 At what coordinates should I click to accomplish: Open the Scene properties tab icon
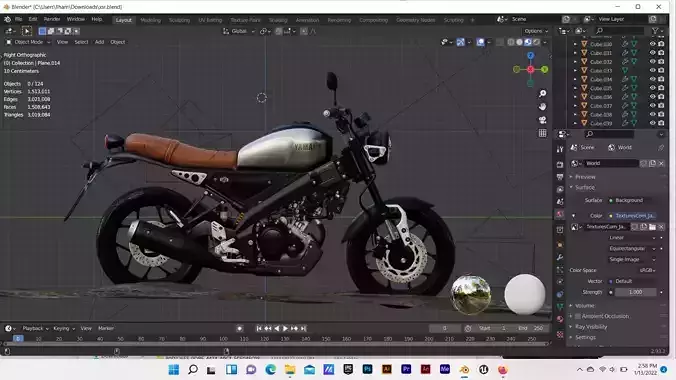pos(560,202)
